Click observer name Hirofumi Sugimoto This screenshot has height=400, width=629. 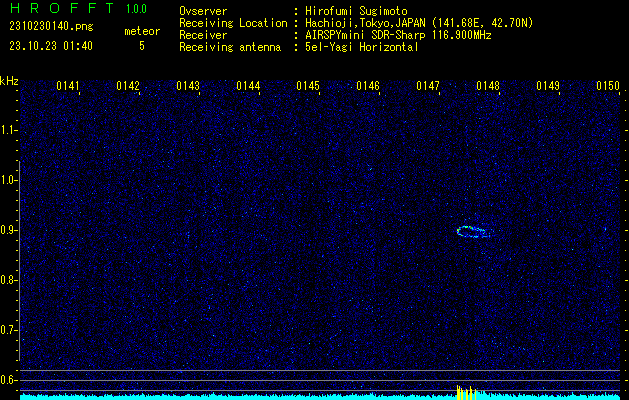tap(356, 11)
